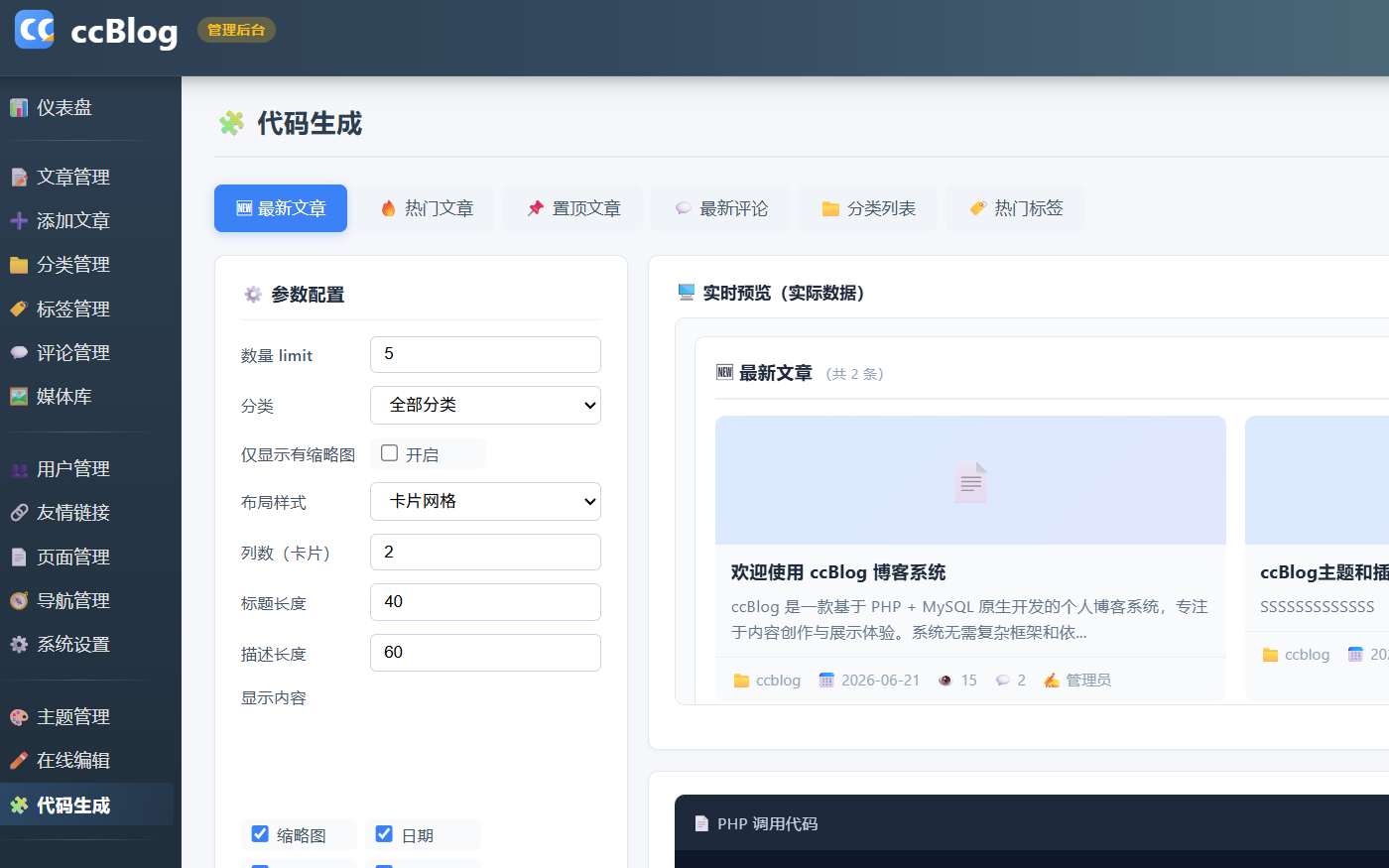Open 系统设置 gear icon

pyautogui.click(x=19, y=645)
